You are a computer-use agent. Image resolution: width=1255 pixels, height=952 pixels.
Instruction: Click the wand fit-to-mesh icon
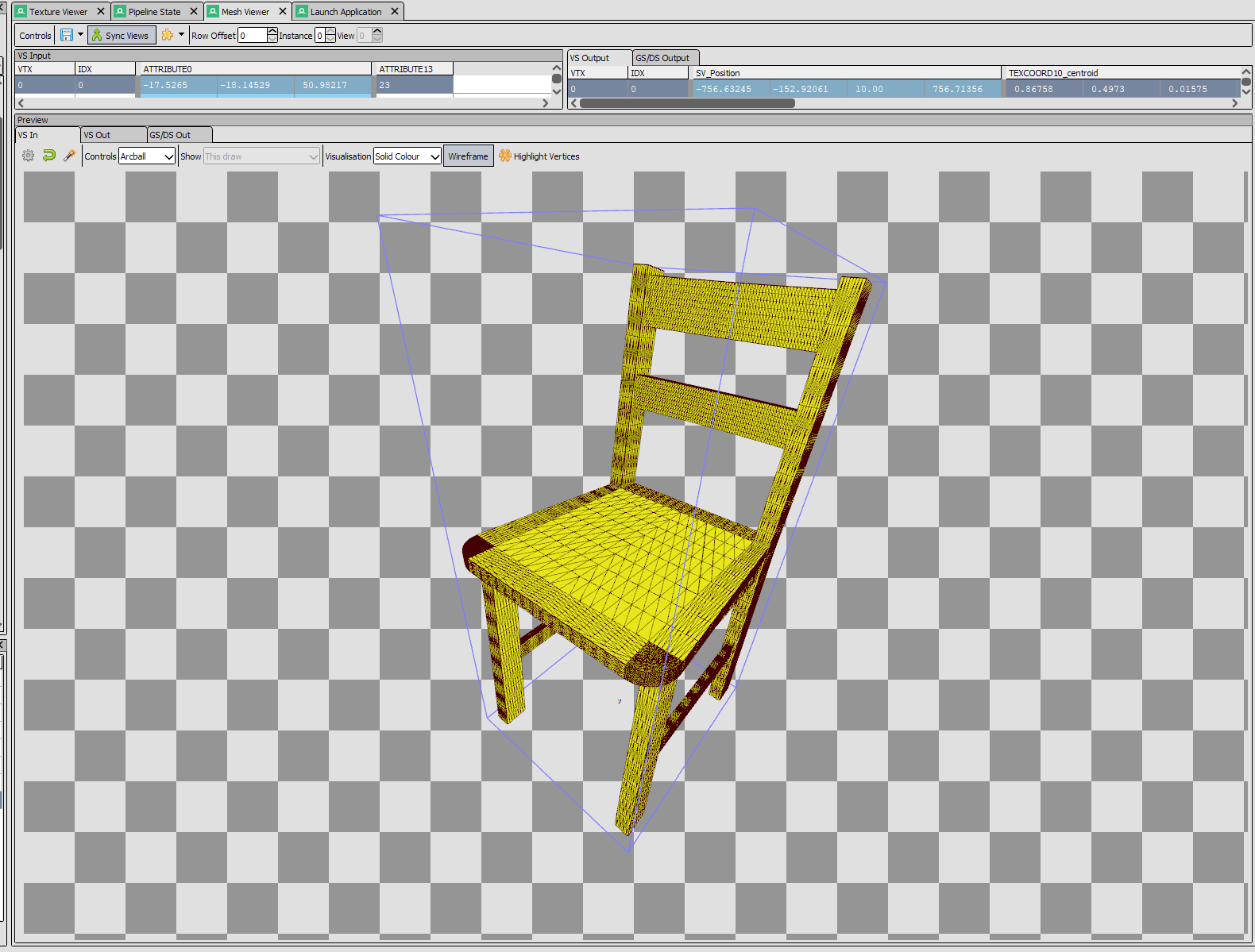(70, 156)
